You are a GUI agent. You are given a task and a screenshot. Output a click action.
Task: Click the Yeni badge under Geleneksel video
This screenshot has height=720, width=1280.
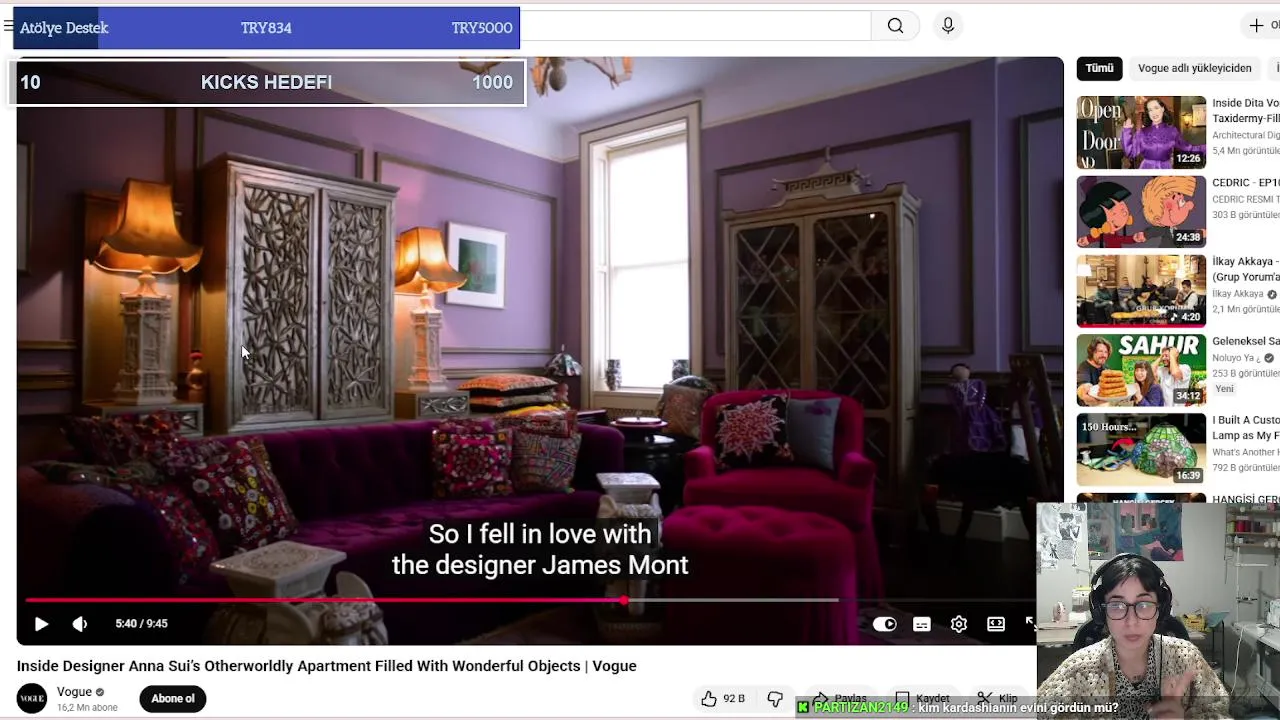pos(1225,389)
